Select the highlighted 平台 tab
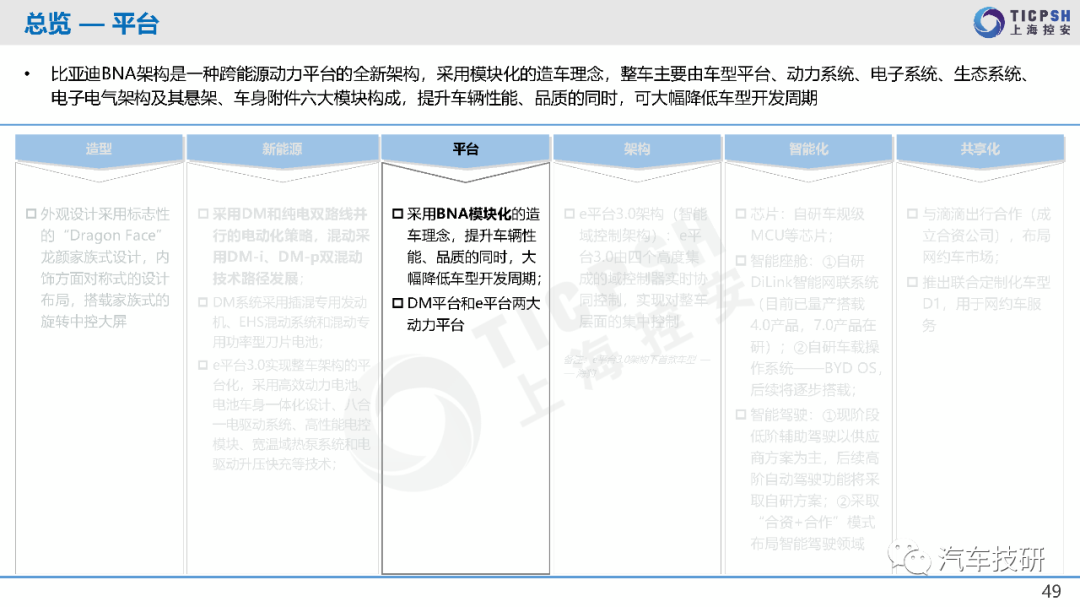Image resolution: width=1080 pixels, height=607 pixels. (466, 149)
